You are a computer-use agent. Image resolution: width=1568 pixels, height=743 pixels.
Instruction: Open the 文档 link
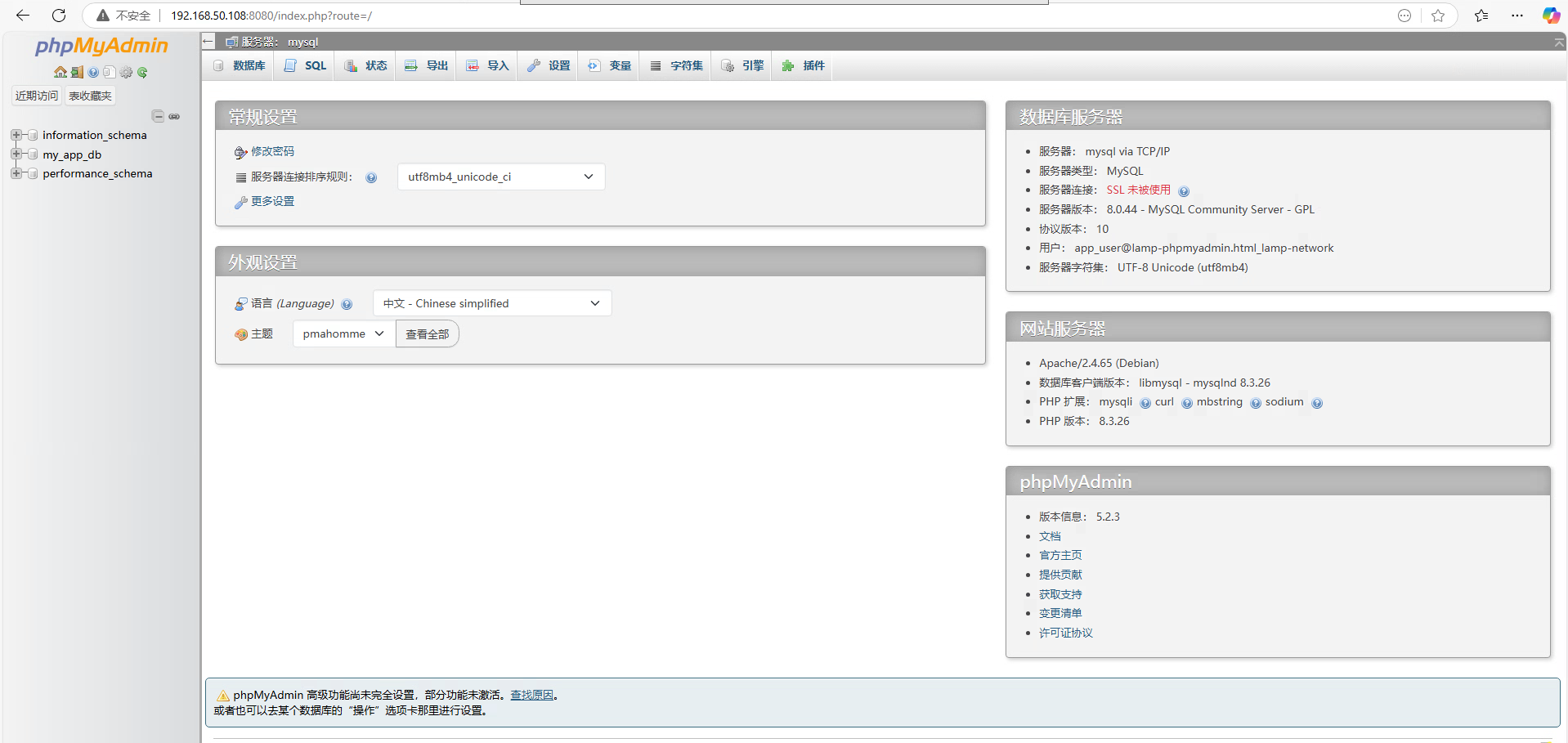point(1050,536)
